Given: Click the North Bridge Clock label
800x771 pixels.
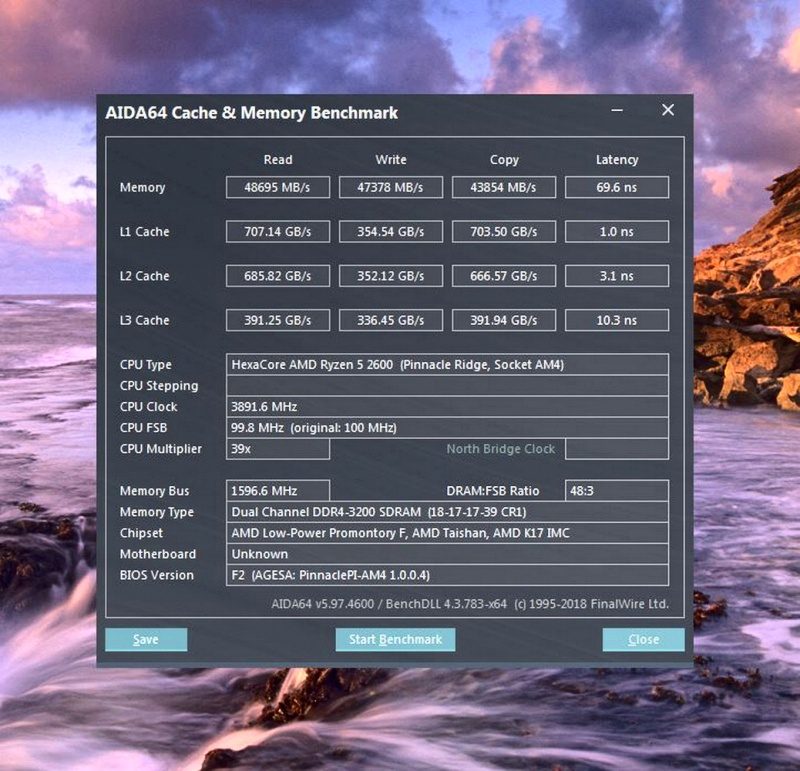Looking at the screenshot, I should pyautogui.click(x=501, y=449).
